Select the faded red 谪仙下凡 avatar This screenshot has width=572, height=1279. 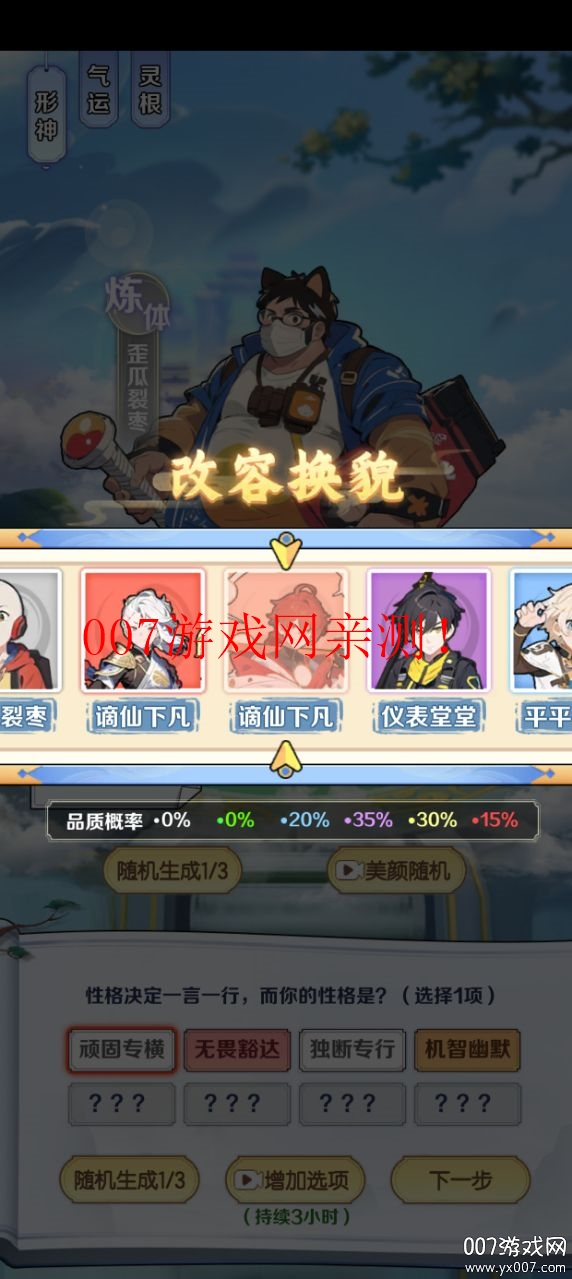point(286,630)
